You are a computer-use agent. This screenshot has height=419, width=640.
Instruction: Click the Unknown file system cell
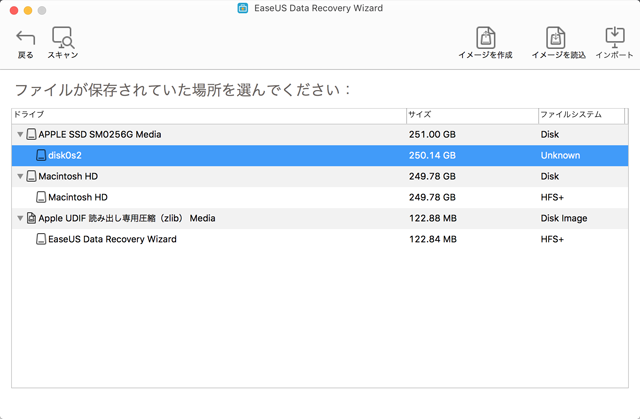coord(560,155)
